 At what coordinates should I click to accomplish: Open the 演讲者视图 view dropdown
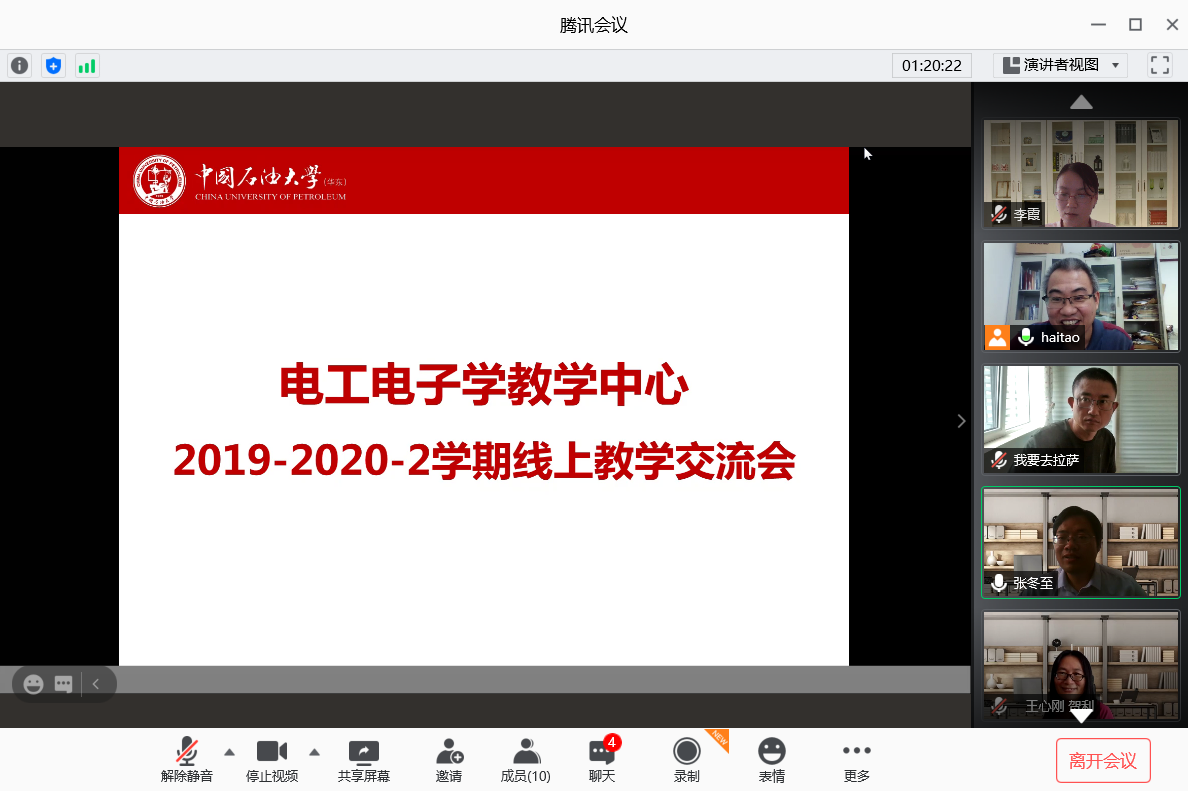coord(1060,65)
